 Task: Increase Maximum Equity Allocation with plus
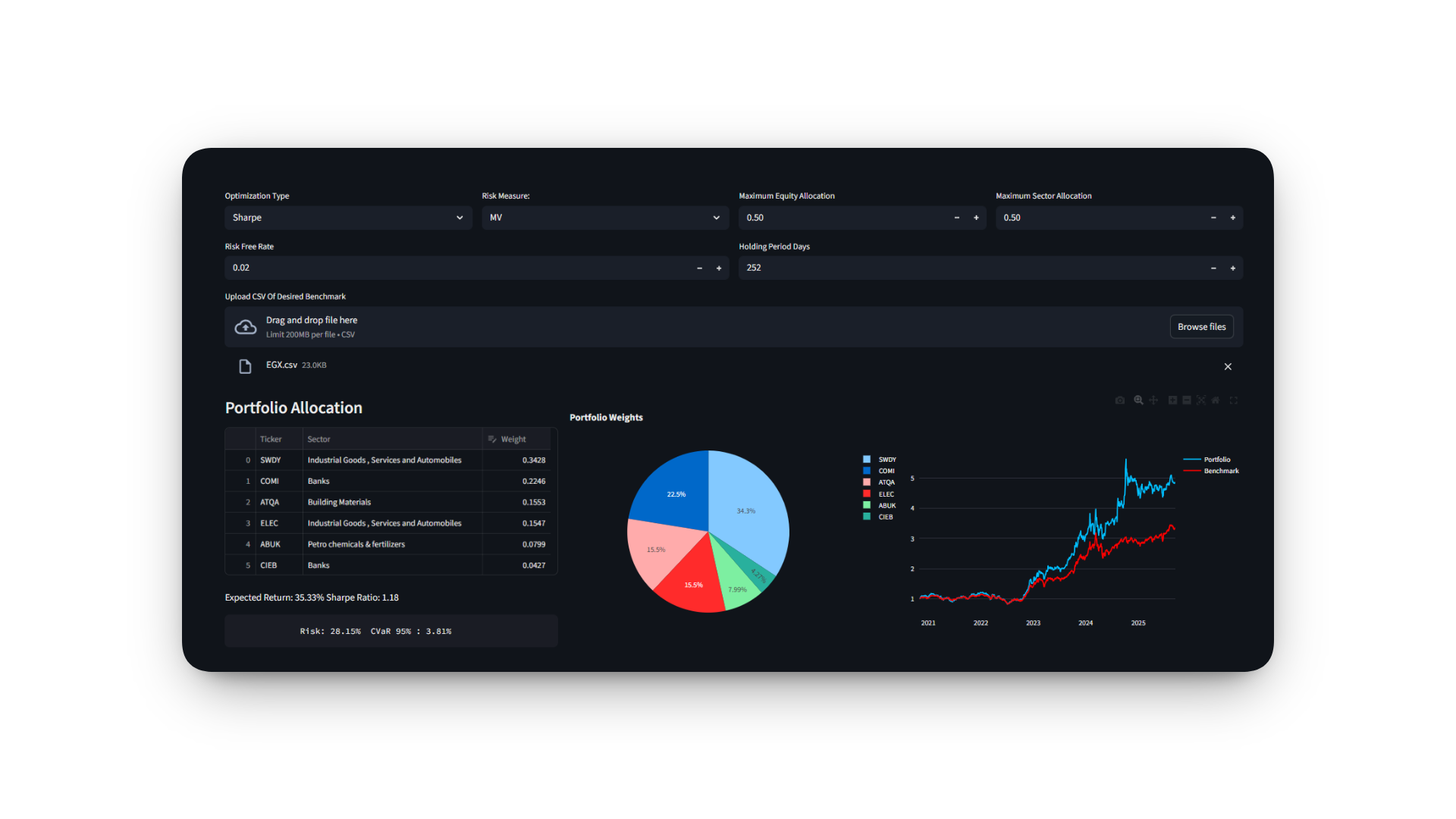pyautogui.click(x=976, y=218)
